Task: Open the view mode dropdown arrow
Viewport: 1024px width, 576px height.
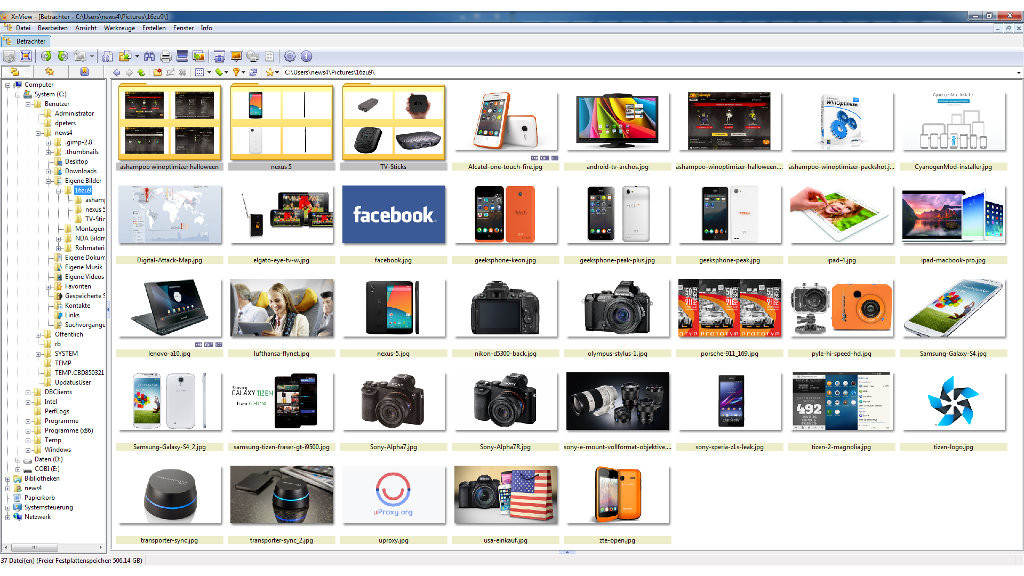Action: pyautogui.click(x=208, y=72)
